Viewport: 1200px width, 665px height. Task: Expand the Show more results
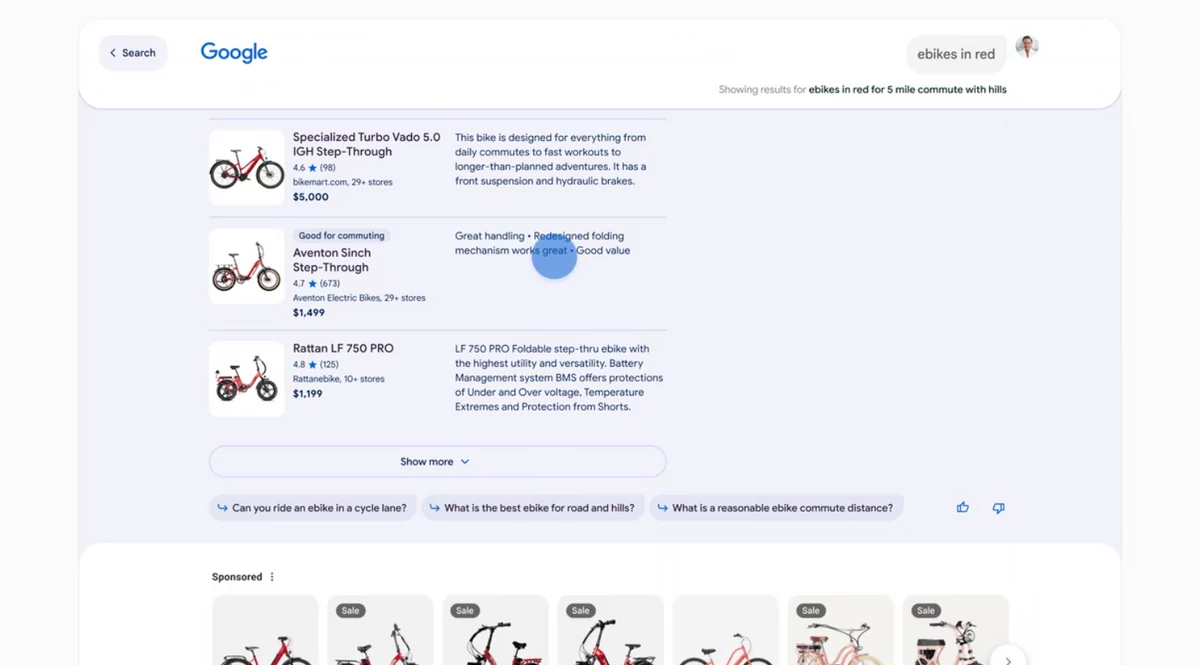point(437,462)
